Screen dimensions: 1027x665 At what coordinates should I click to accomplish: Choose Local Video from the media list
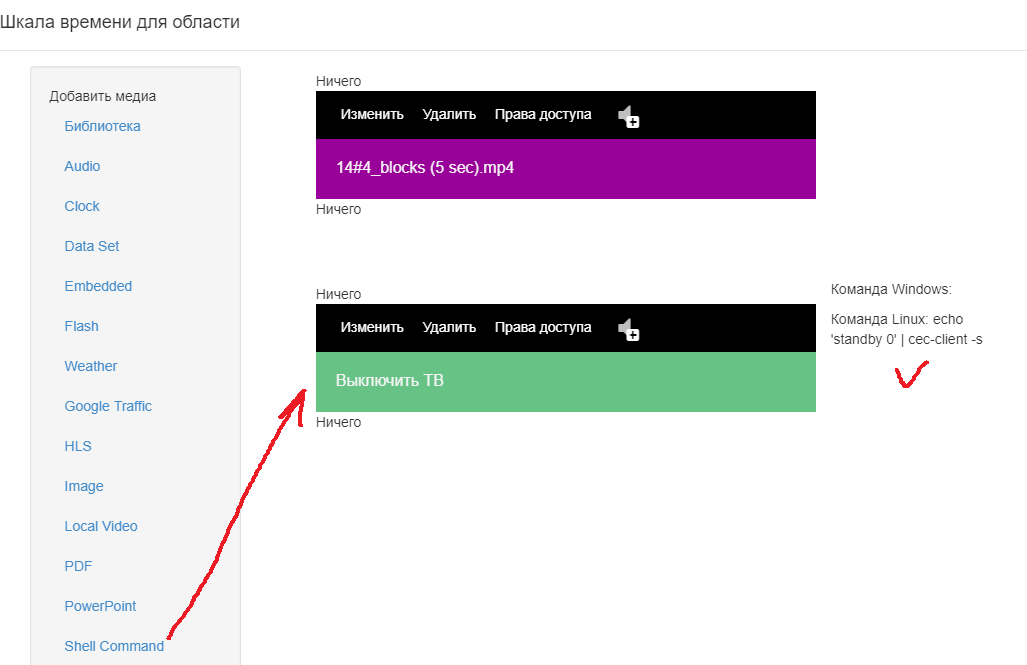(x=101, y=526)
